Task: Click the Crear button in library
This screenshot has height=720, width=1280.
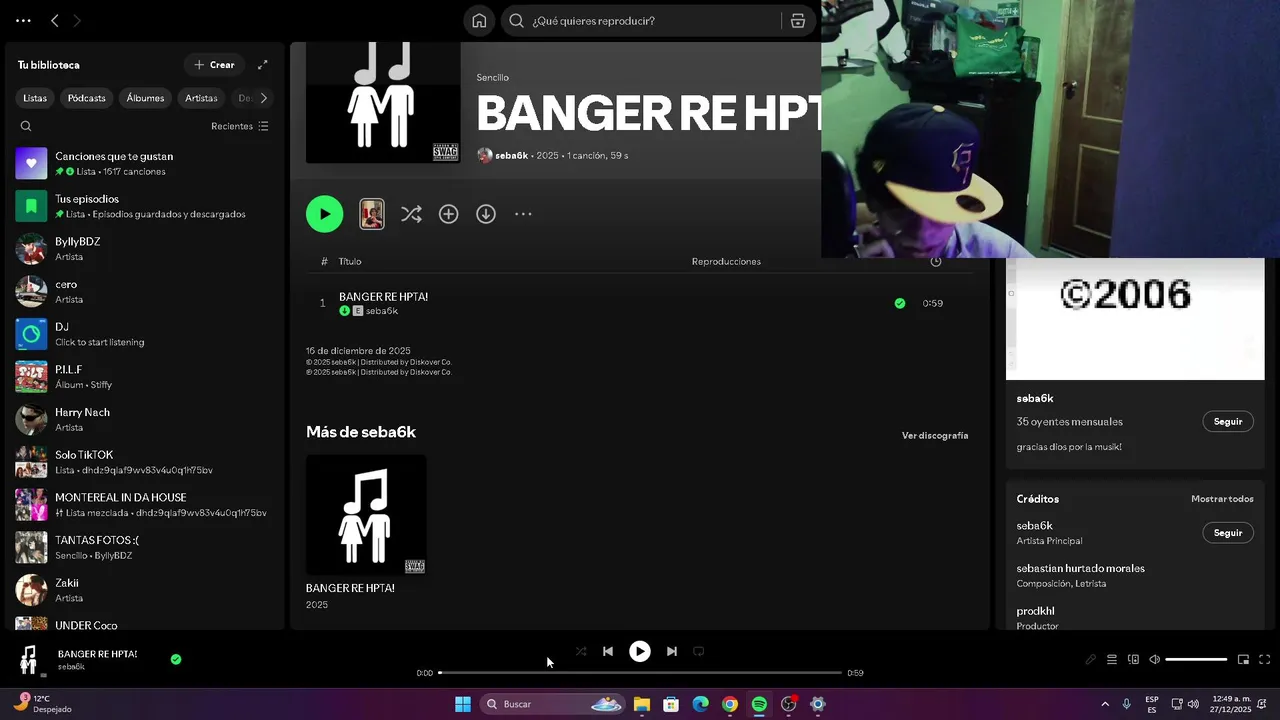Action: (x=214, y=65)
